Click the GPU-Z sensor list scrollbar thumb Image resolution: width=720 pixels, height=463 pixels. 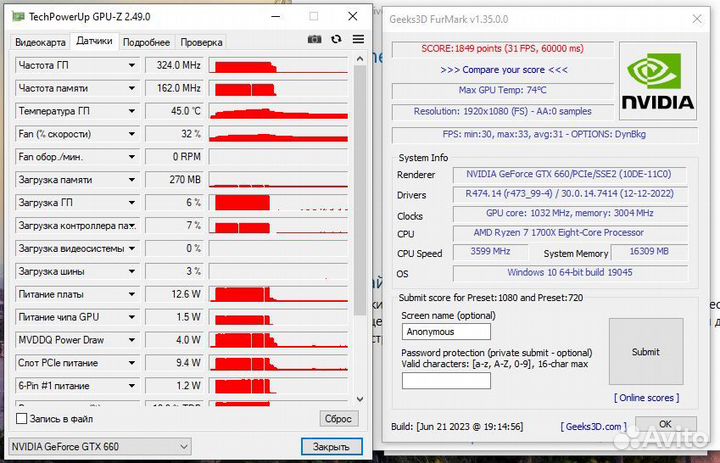360,191
